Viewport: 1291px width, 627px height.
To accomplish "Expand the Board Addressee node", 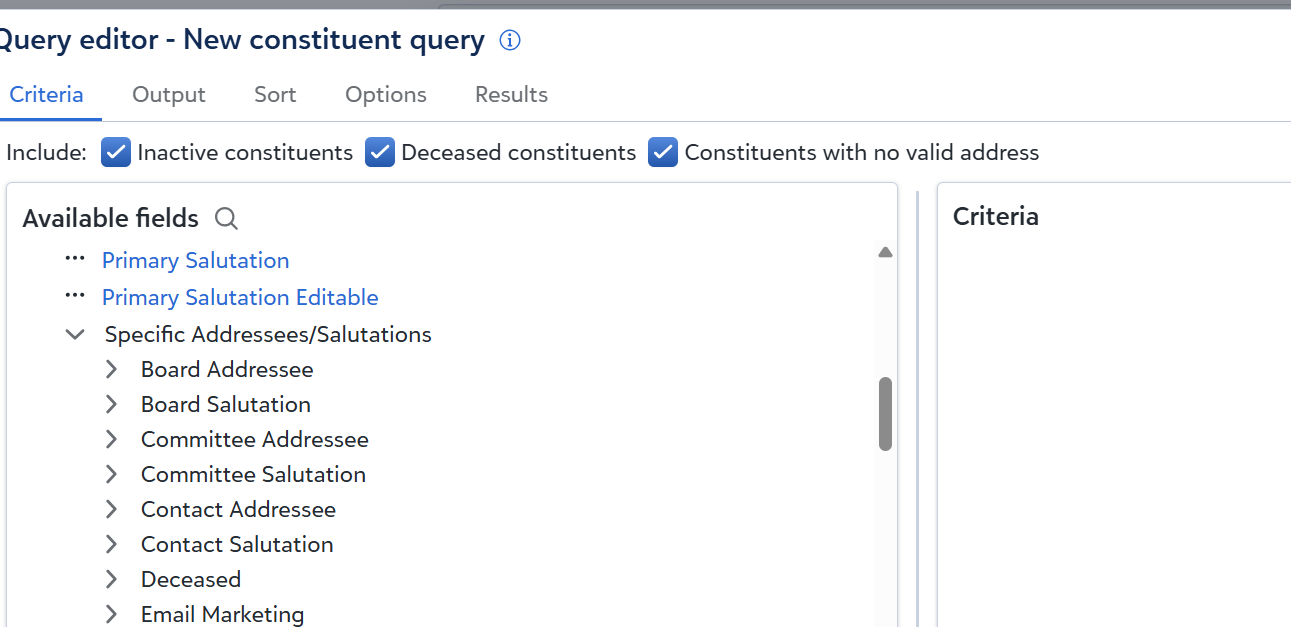I will 112,370.
